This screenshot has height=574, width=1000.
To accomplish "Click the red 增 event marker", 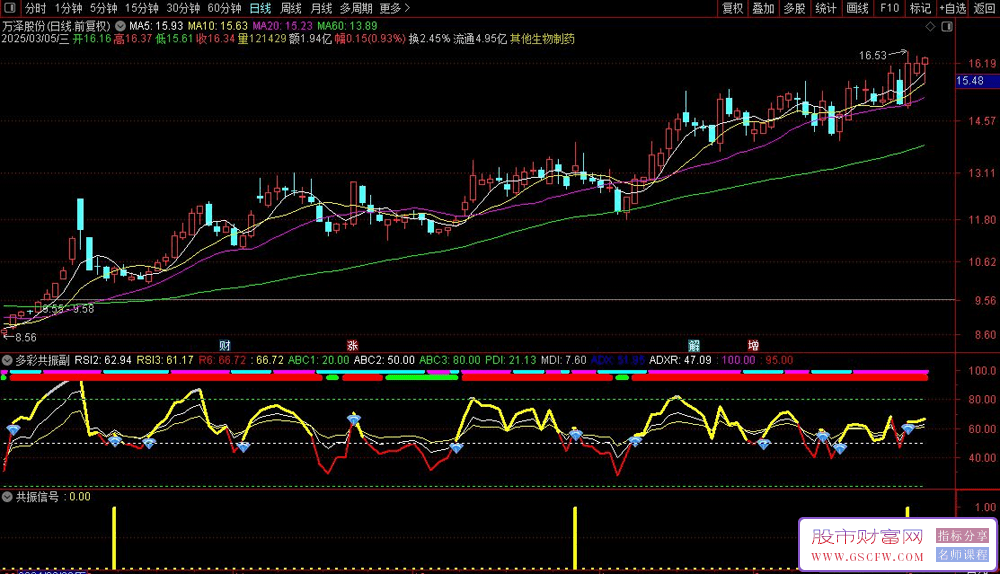I will click(x=753, y=345).
